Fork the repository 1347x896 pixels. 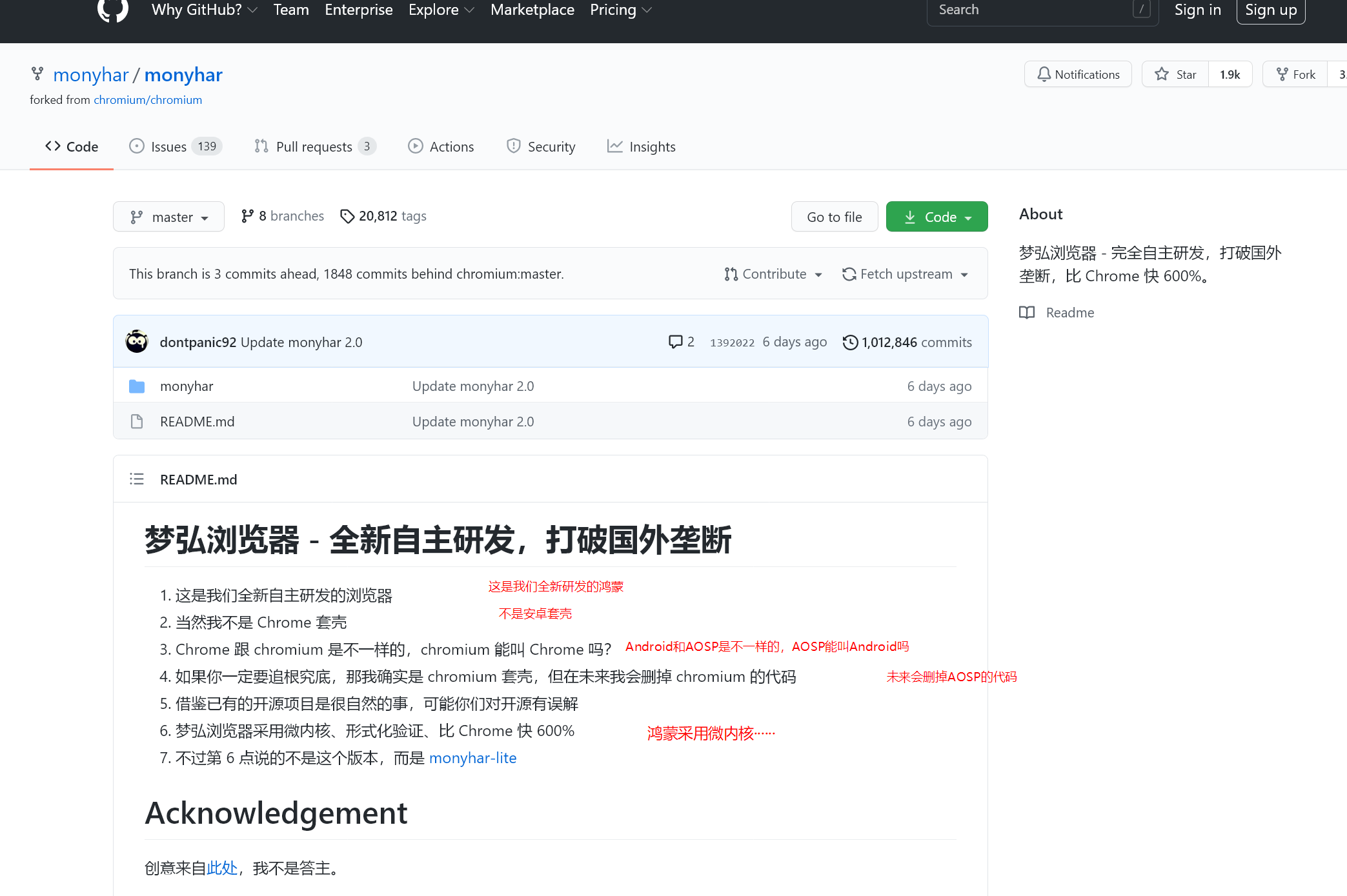1294,74
